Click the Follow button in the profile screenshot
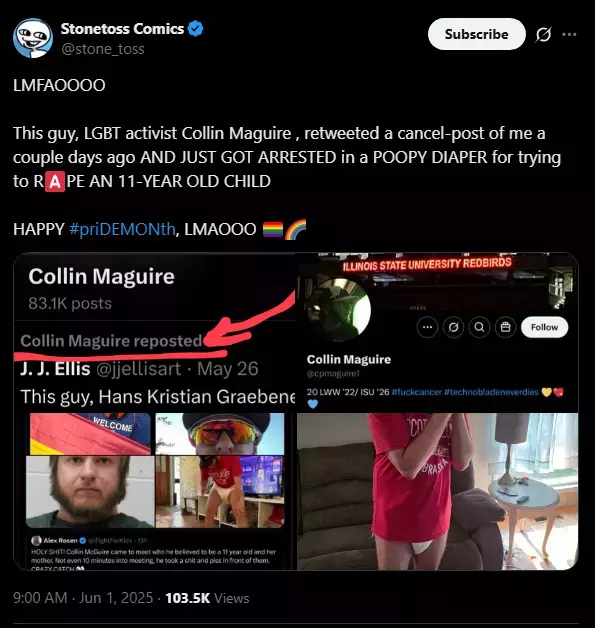This screenshot has width=595, height=628. point(544,327)
